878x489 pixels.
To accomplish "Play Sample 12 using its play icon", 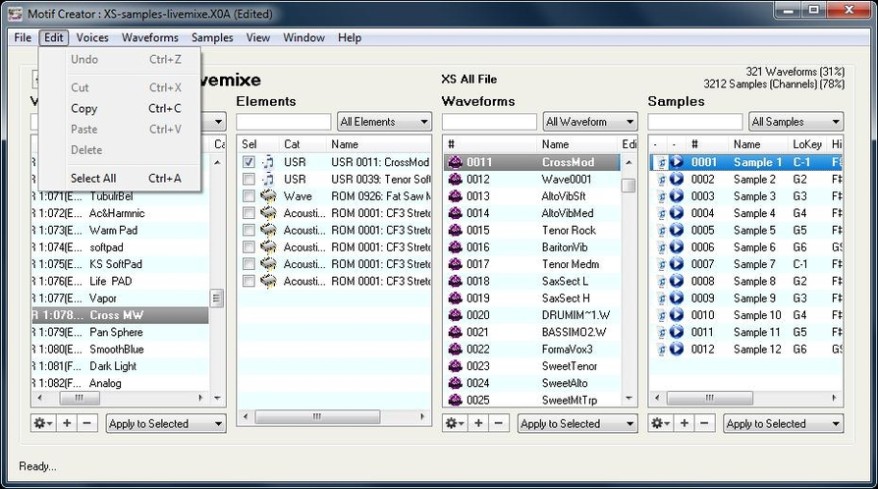I will [x=677, y=349].
